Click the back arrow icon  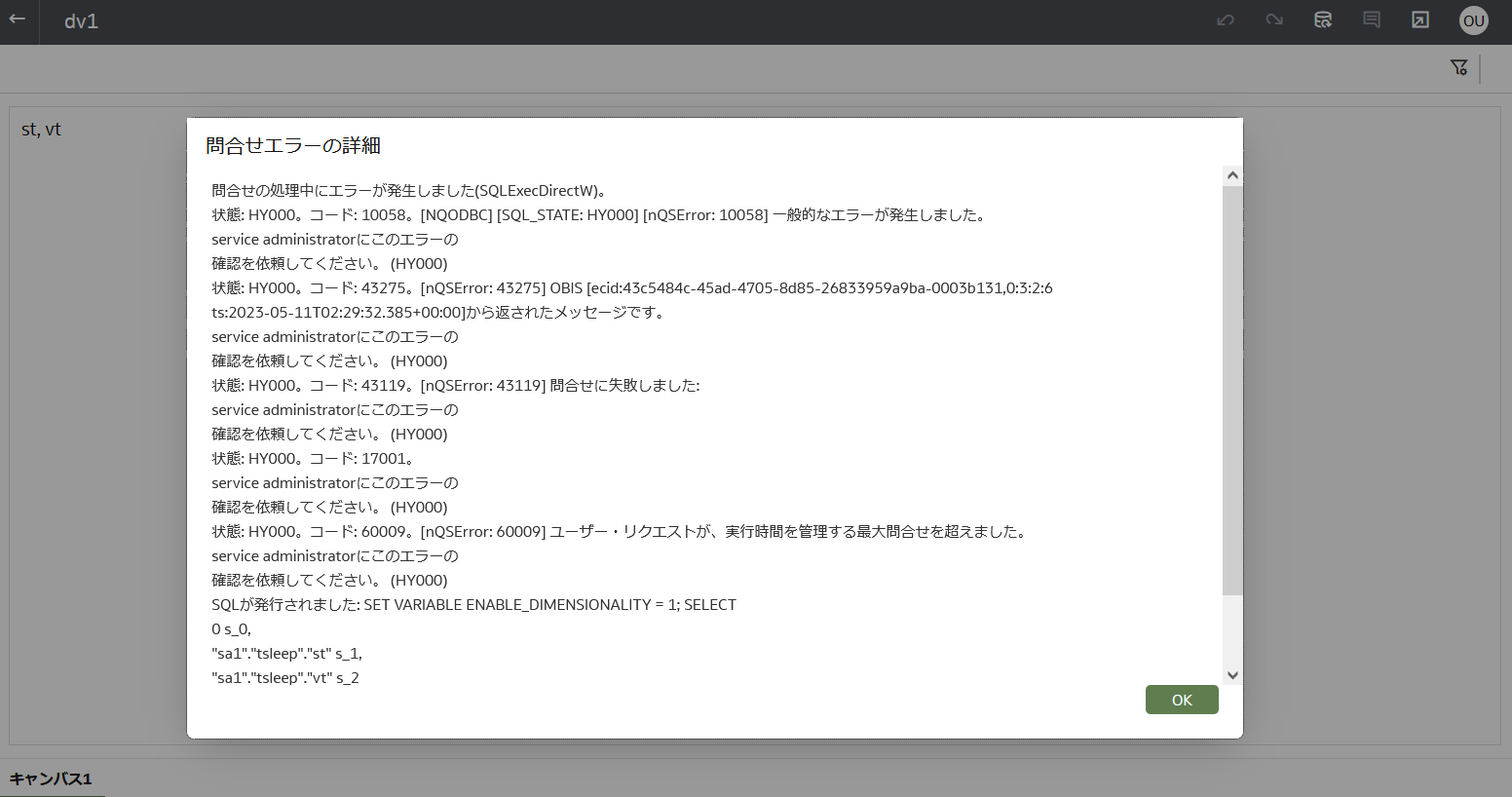pyautogui.click(x=18, y=19)
